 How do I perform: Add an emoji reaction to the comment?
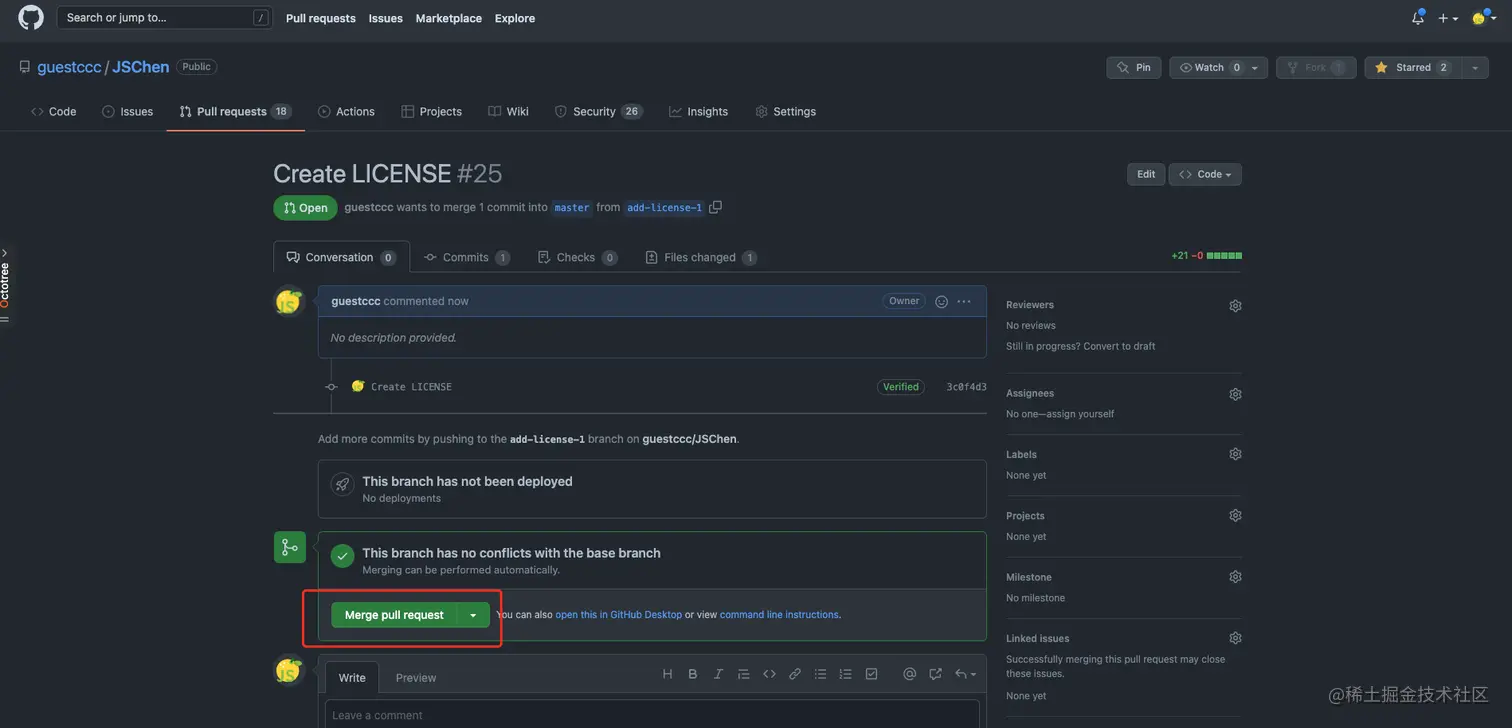click(x=941, y=301)
